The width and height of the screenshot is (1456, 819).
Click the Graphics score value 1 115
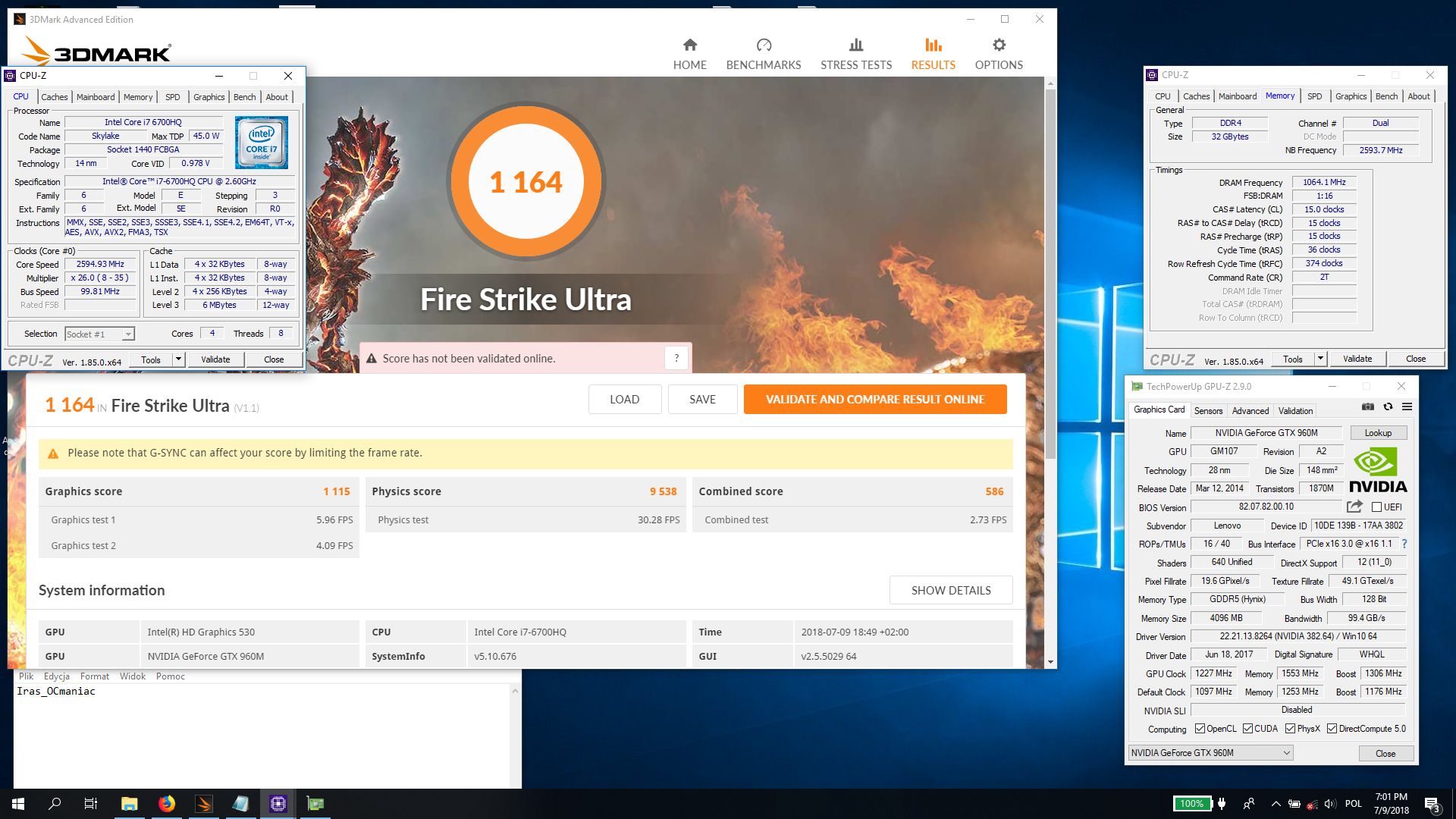click(x=337, y=491)
